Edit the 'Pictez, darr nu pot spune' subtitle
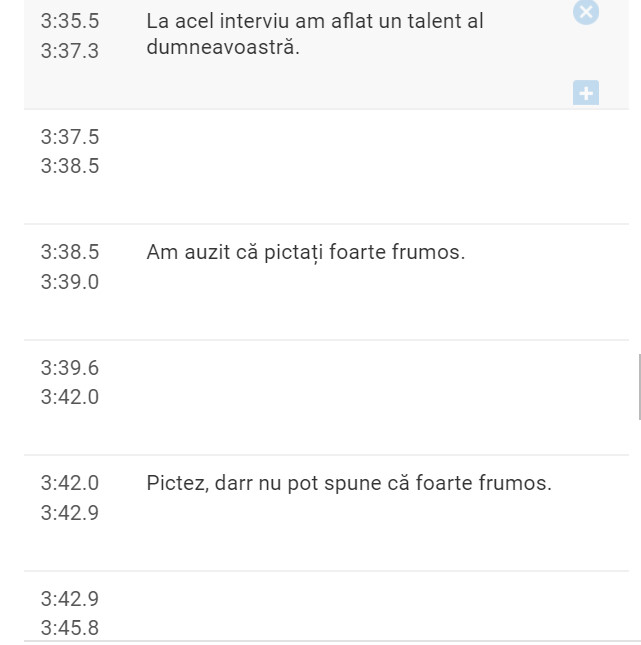The height and width of the screenshot is (645, 641). pyautogui.click(x=348, y=484)
